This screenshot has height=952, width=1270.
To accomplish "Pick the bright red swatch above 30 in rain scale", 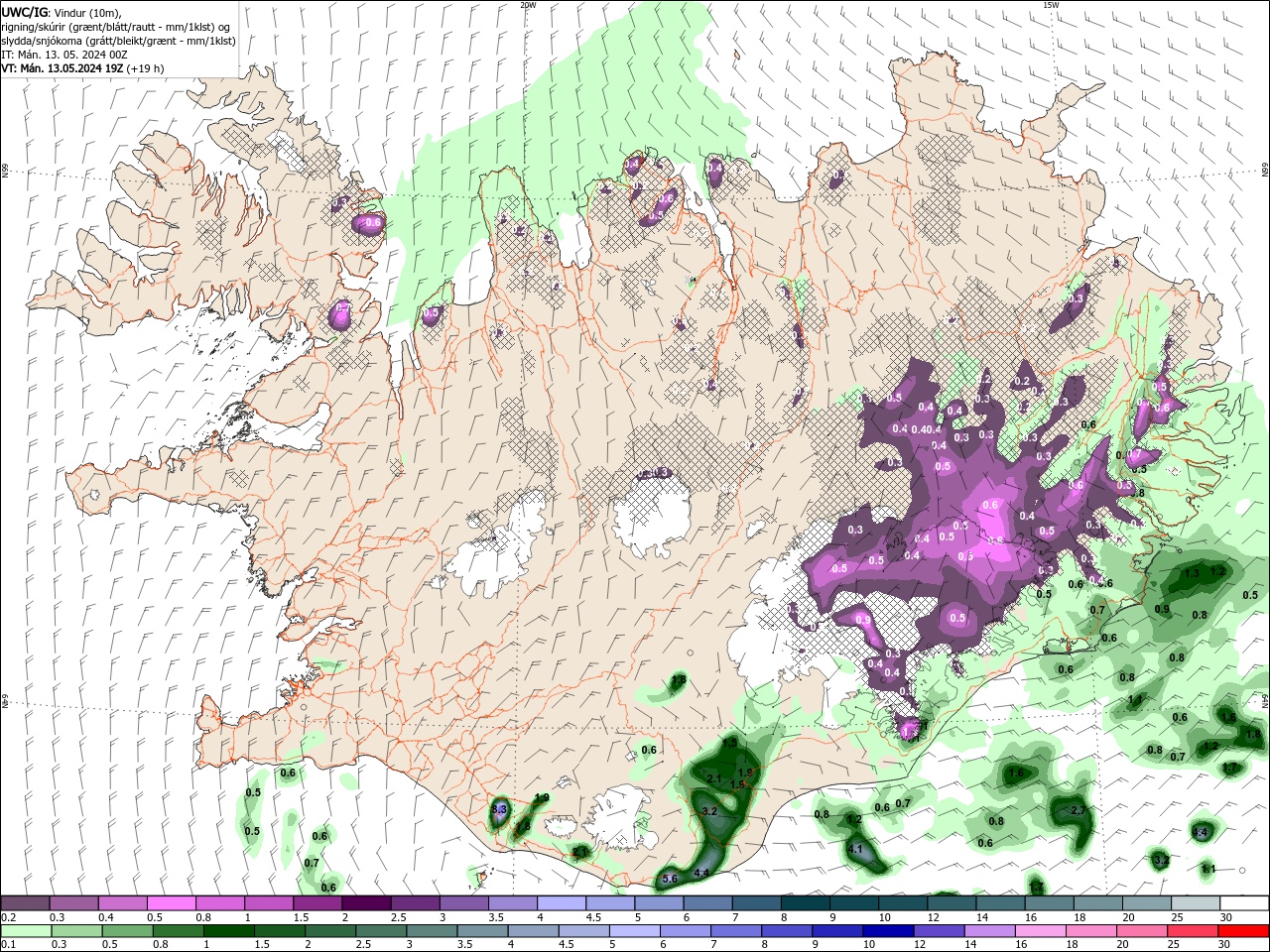I will 1244,931.
